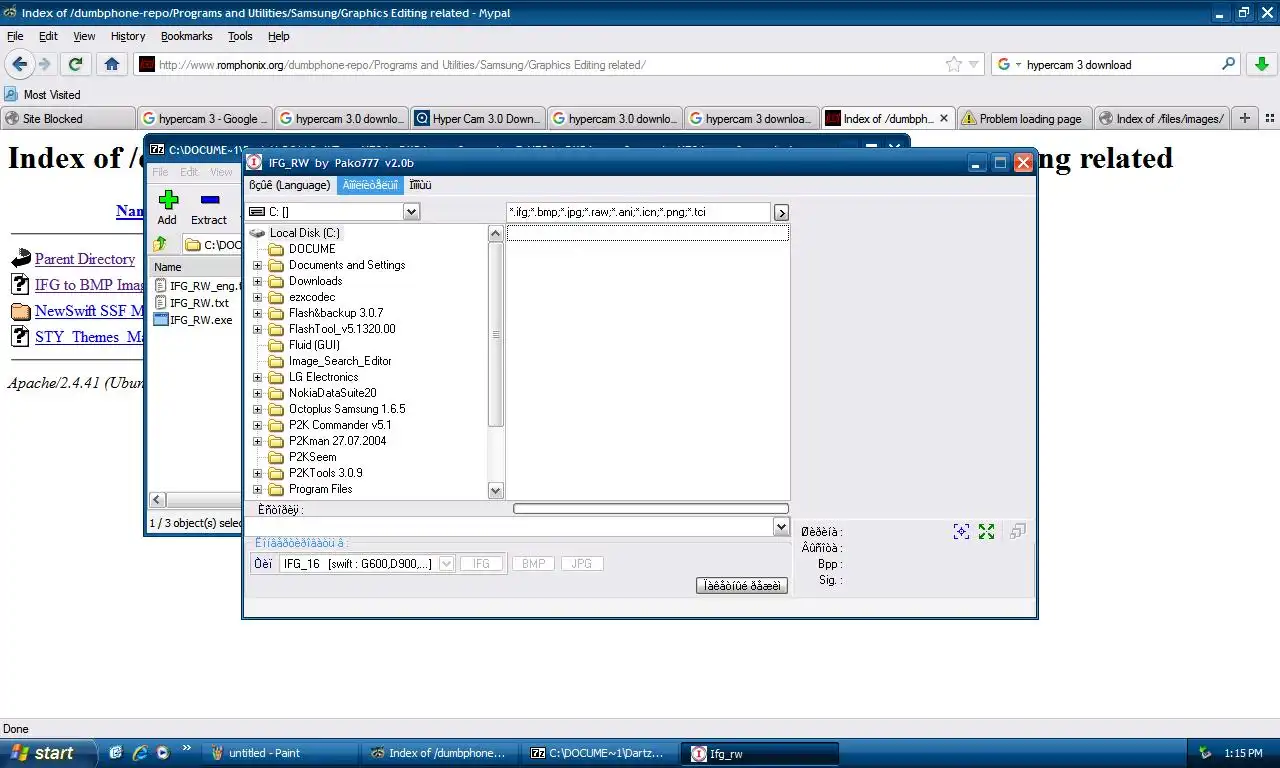Click the down arrow of the tree scrollbar
Screen dimensions: 1280x768
click(495, 490)
